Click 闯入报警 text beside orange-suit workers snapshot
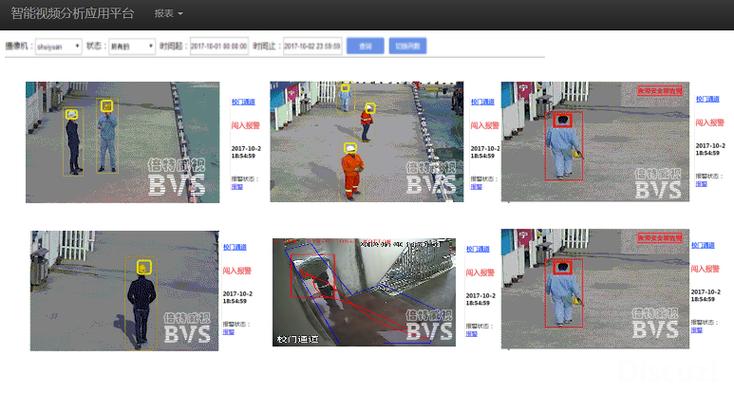This screenshot has width=734, height=394. pyautogui.click(x=484, y=125)
